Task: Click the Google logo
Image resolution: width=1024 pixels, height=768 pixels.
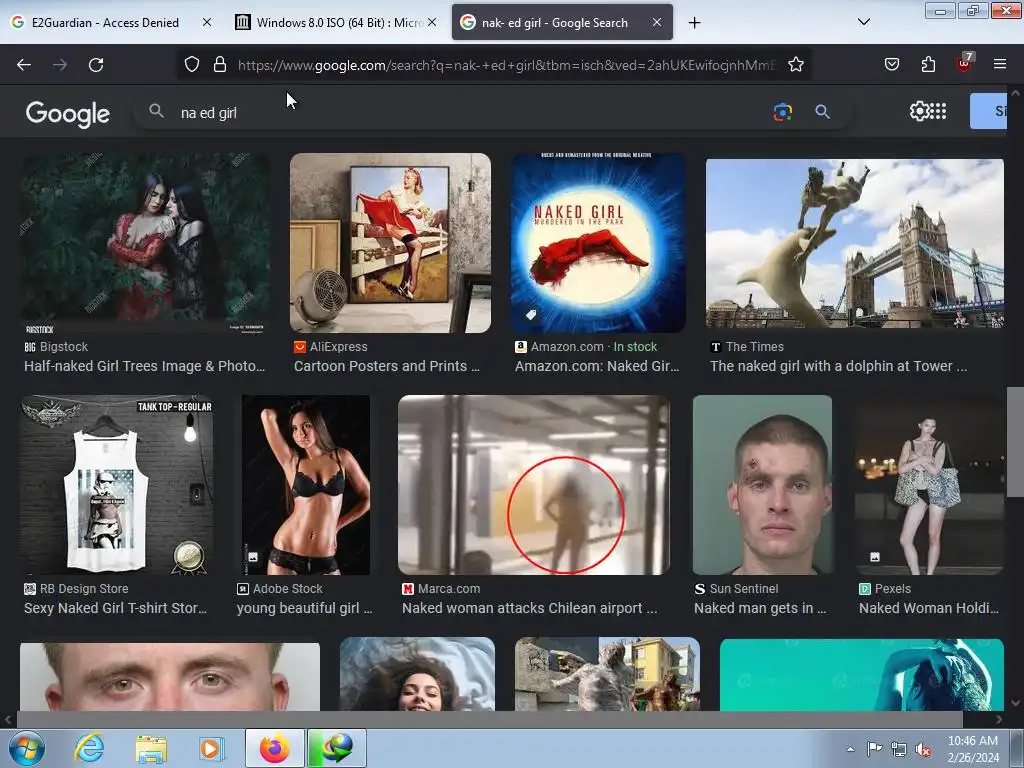Action: coord(67,114)
